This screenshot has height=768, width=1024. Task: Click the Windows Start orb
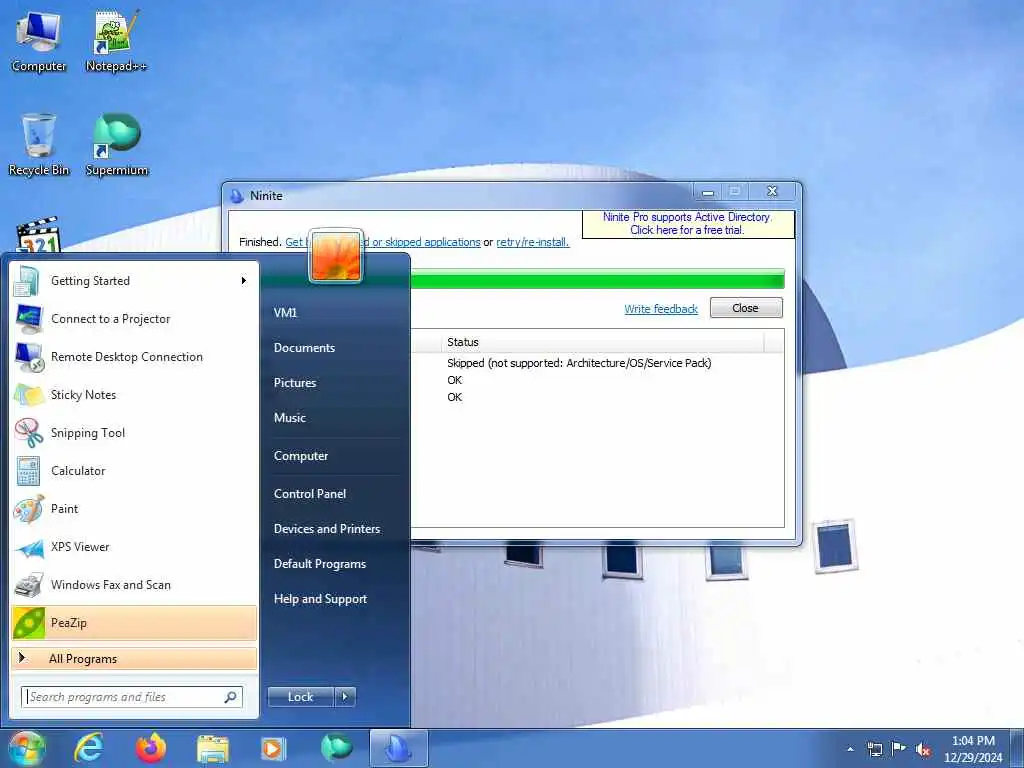point(26,748)
